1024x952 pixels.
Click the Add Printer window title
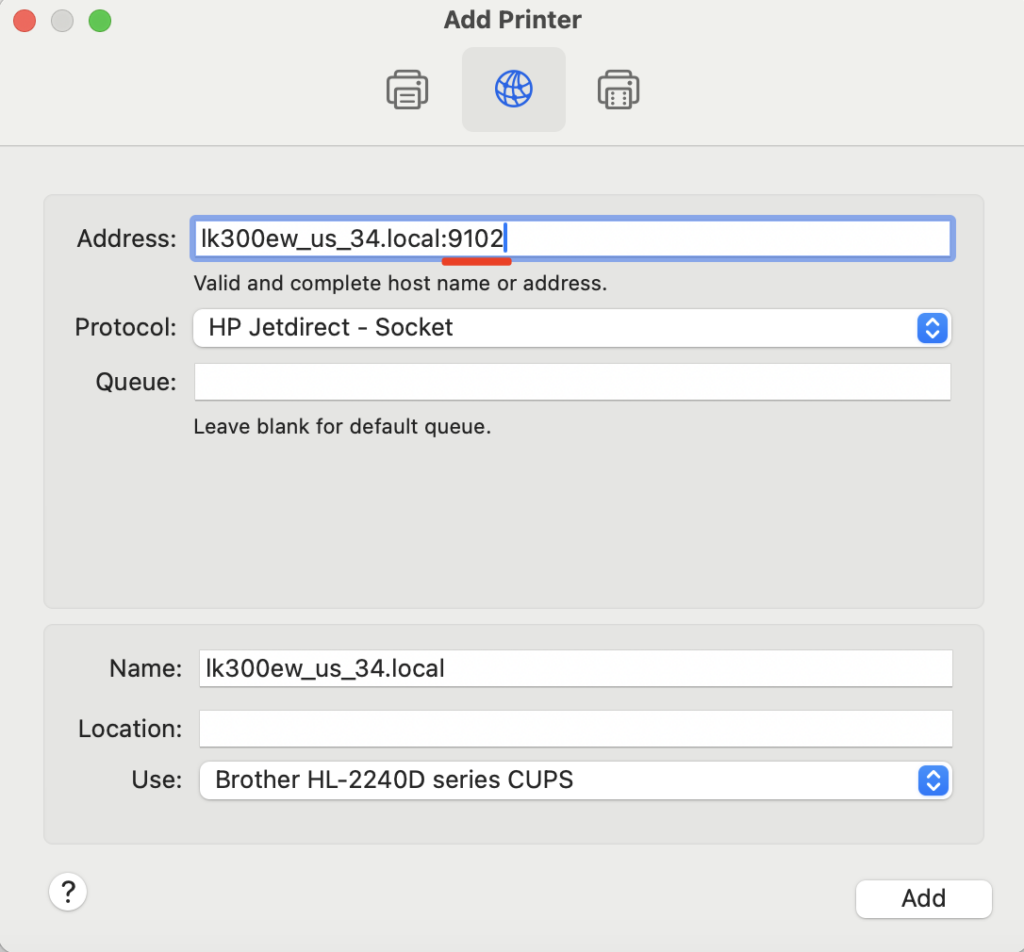tap(512, 20)
